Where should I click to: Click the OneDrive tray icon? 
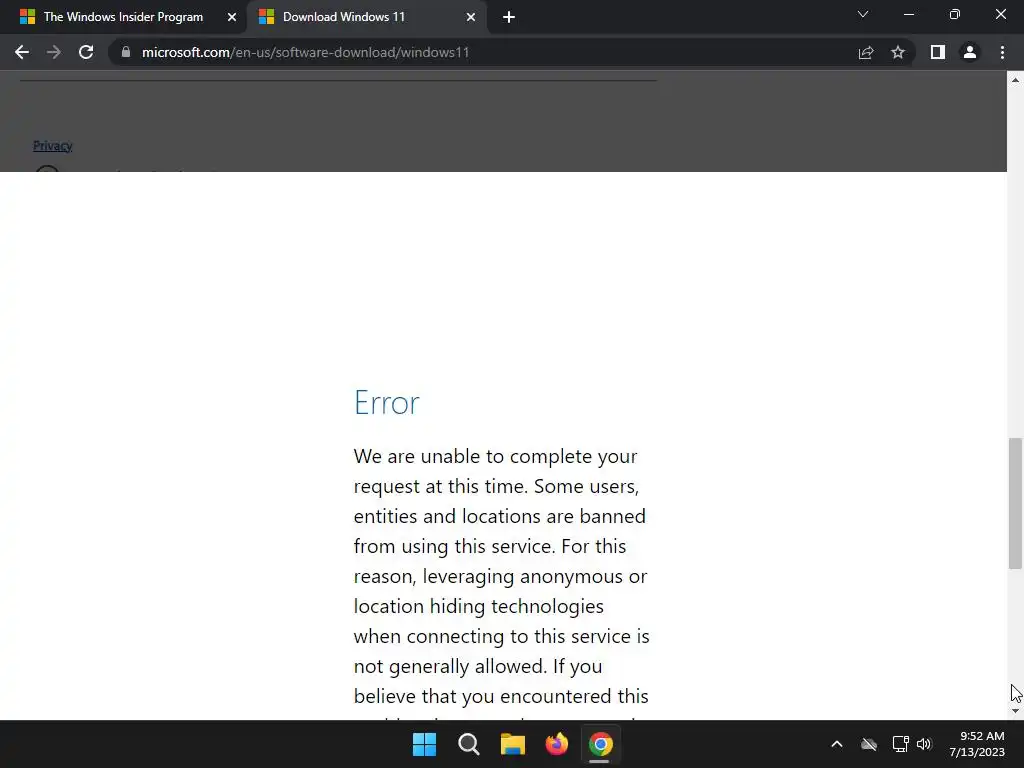[x=869, y=744]
